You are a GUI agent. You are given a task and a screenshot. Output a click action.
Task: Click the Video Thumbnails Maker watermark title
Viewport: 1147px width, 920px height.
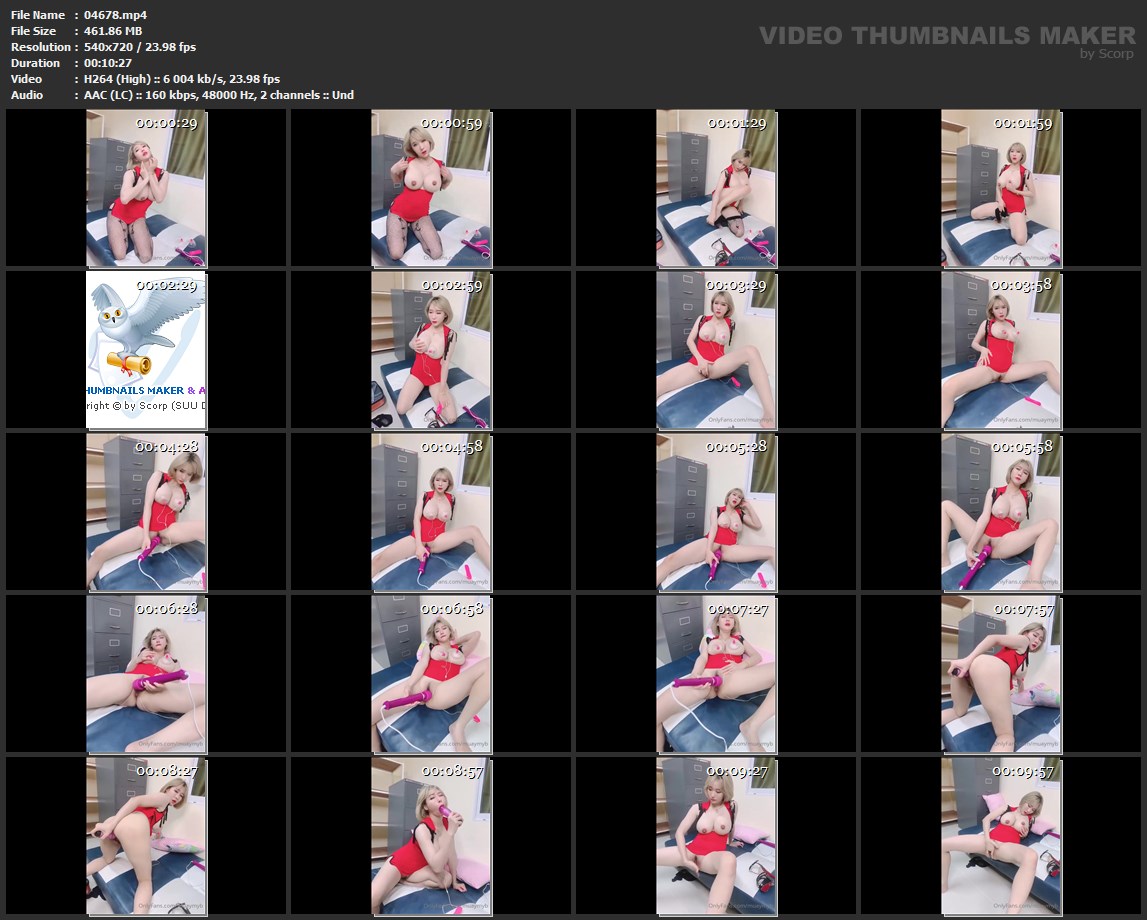pos(946,35)
